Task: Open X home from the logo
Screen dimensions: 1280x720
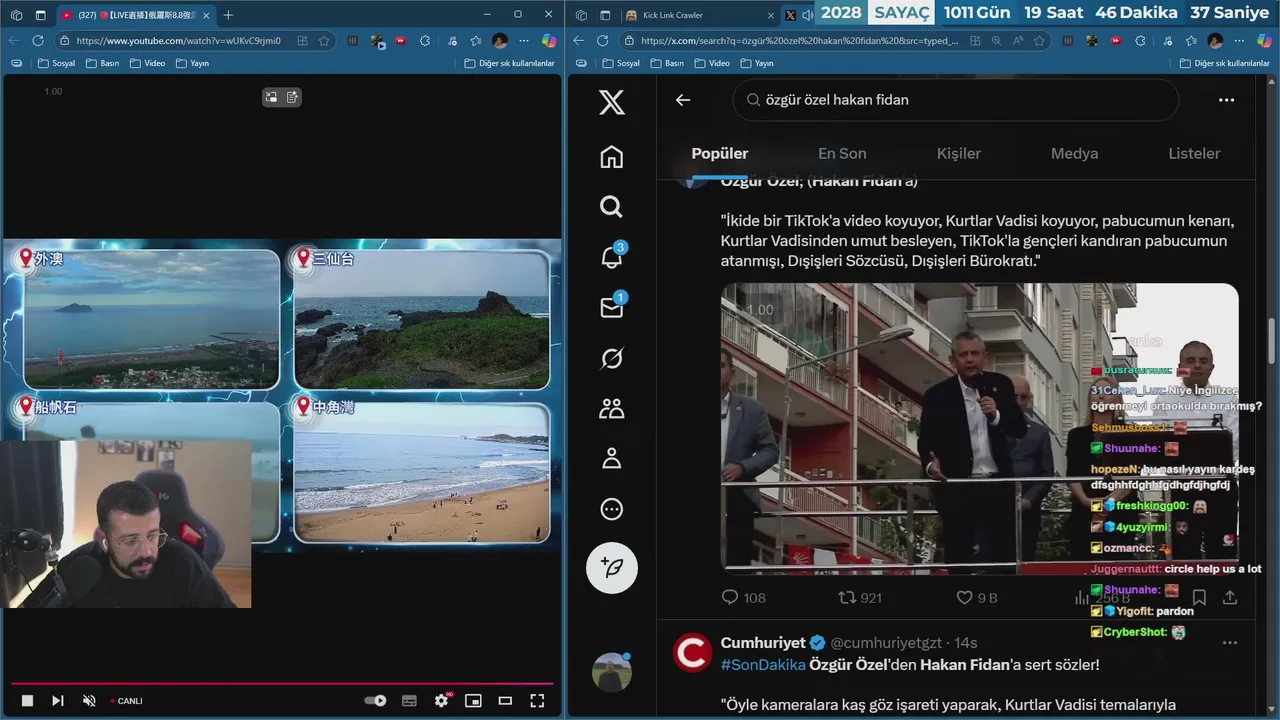Action: click(612, 102)
